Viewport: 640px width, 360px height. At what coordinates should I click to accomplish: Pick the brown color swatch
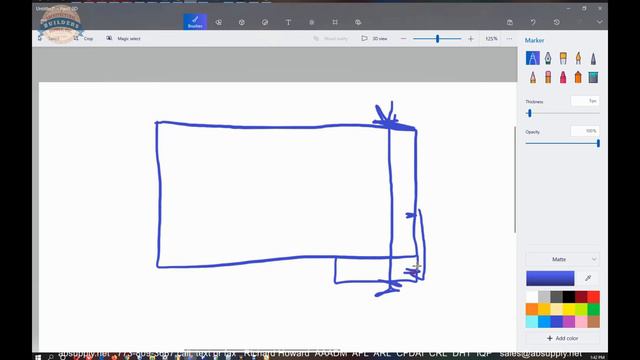pyautogui.click(x=593, y=322)
